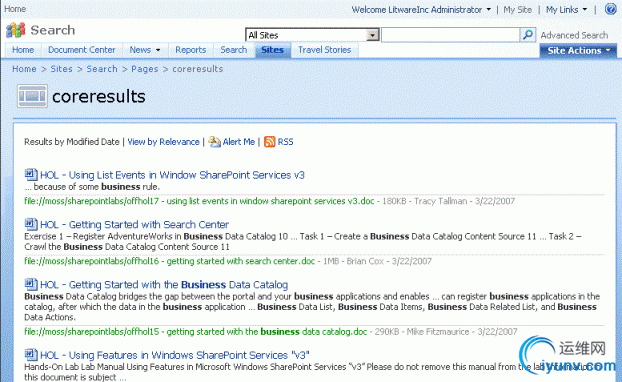Open the Advanced Search link
622x382 pixels.
pos(574,35)
